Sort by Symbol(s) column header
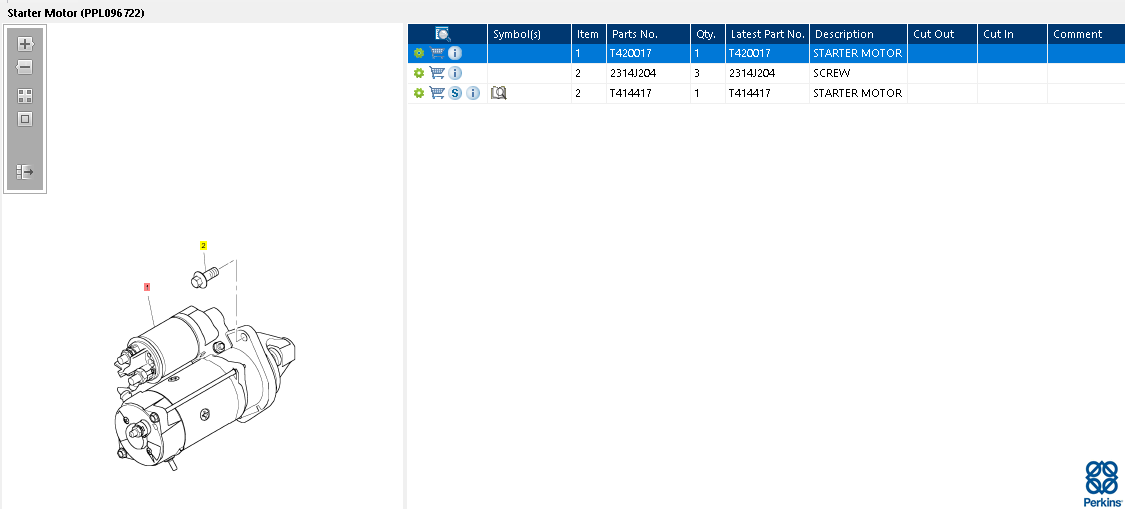This screenshot has width=1125, height=509. coord(529,34)
